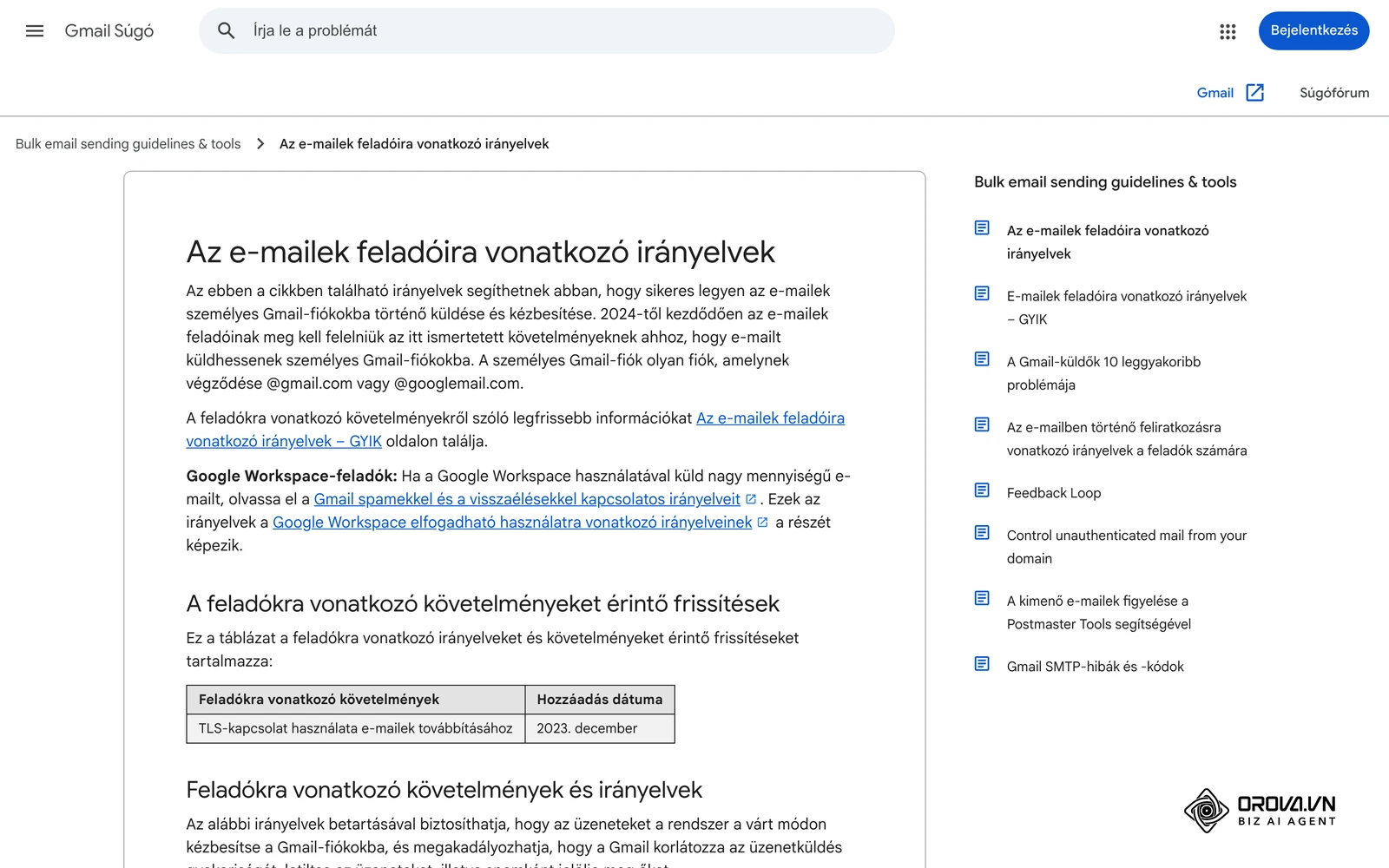Open the hamburger main menu
This screenshot has height=868, width=1389.
35,31
